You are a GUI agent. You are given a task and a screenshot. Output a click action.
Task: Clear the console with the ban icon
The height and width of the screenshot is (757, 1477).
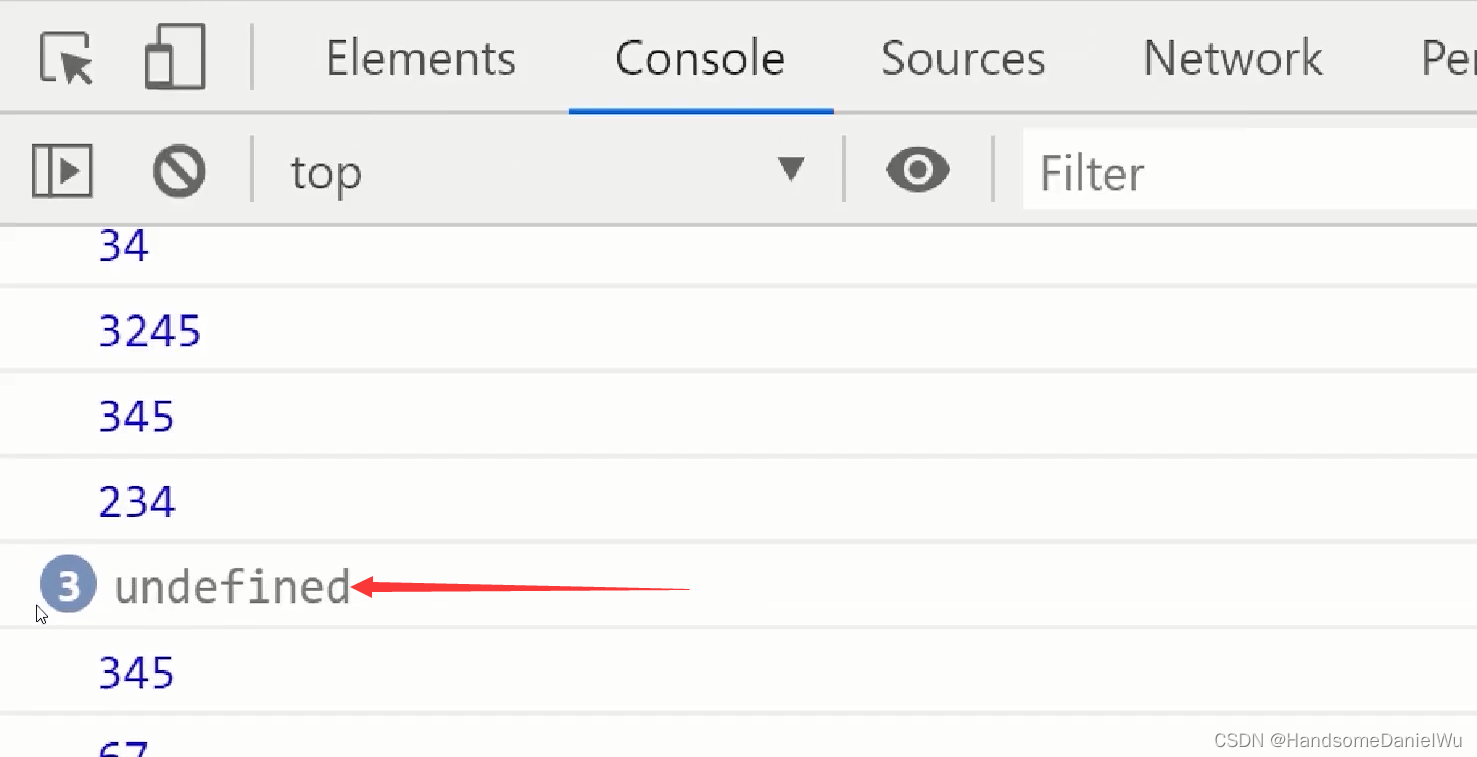(x=179, y=171)
